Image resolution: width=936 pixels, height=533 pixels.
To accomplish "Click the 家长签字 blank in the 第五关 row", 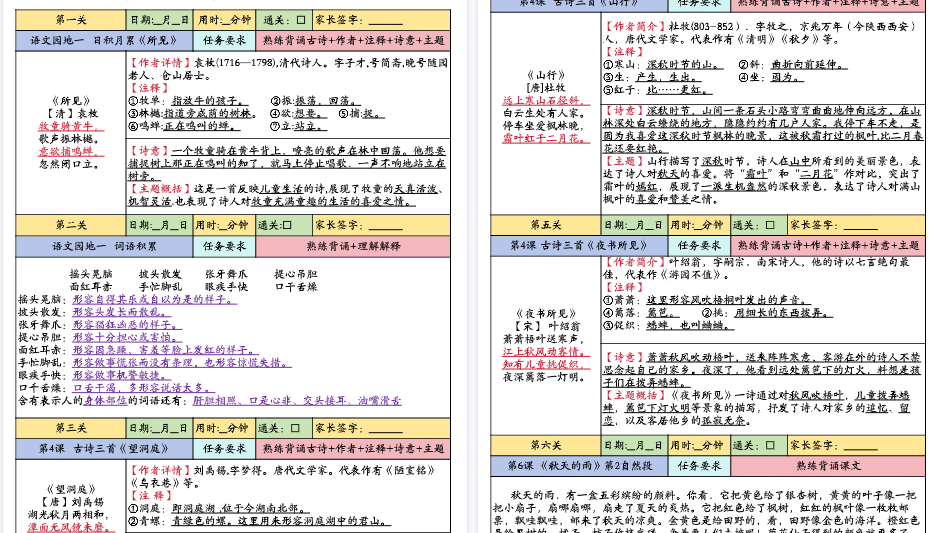I will [x=860, y=226].
